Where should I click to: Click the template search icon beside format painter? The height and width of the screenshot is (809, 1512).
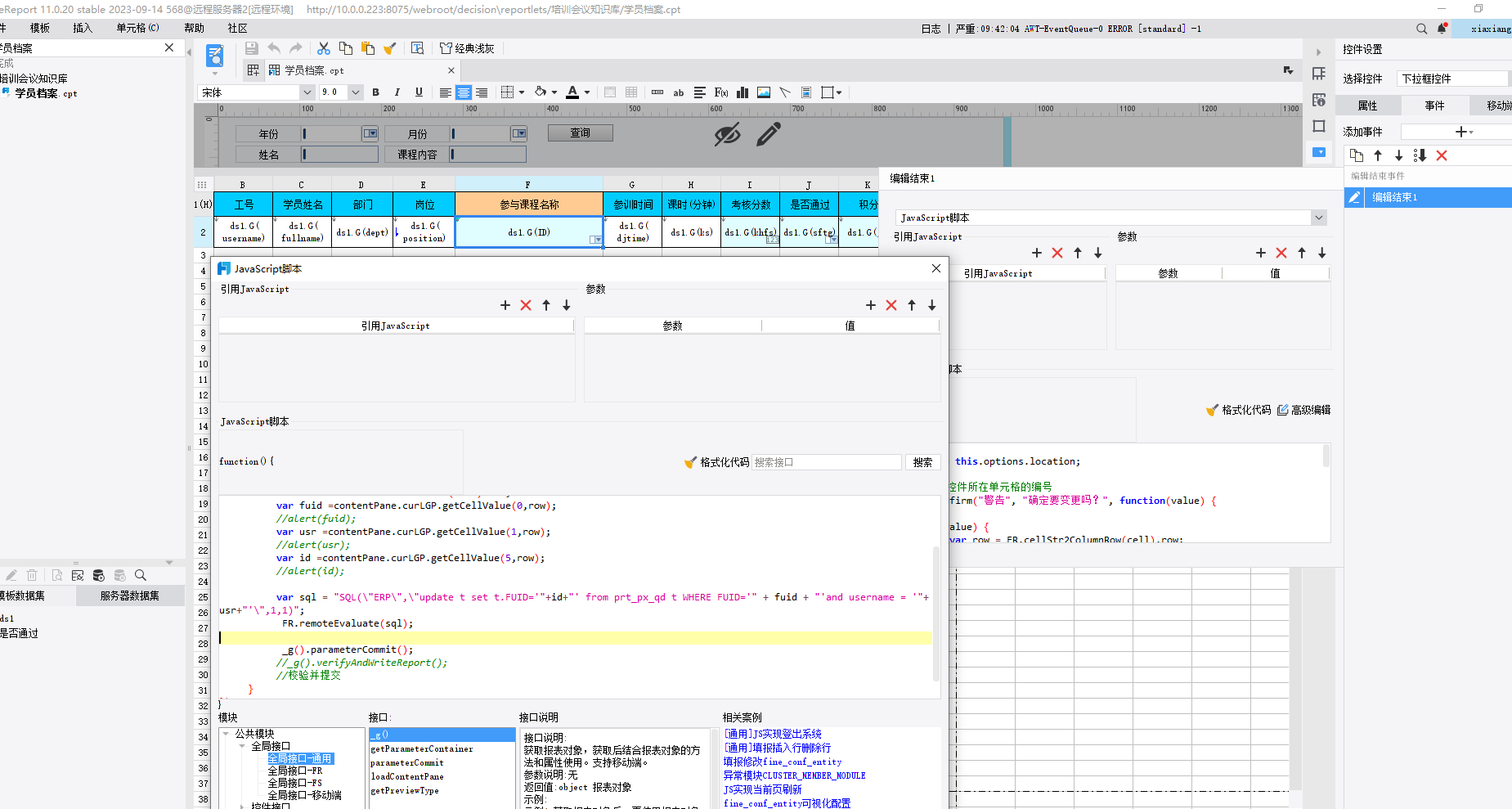pos(418,48)
